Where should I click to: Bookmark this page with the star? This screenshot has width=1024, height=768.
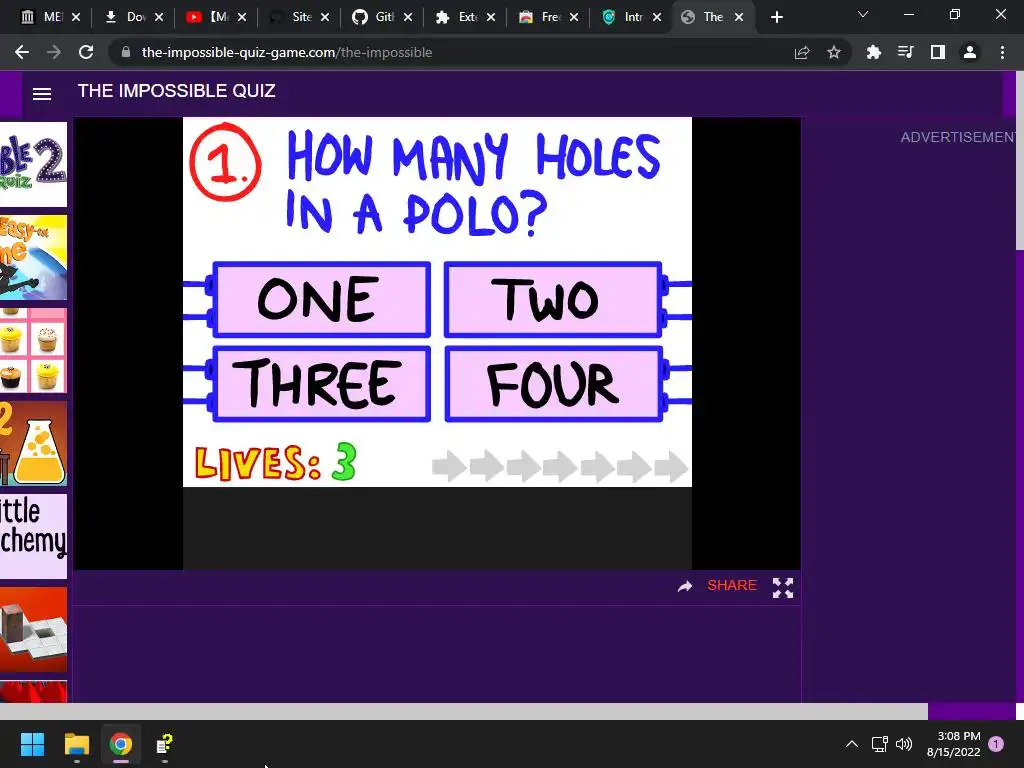click(834, 52)
